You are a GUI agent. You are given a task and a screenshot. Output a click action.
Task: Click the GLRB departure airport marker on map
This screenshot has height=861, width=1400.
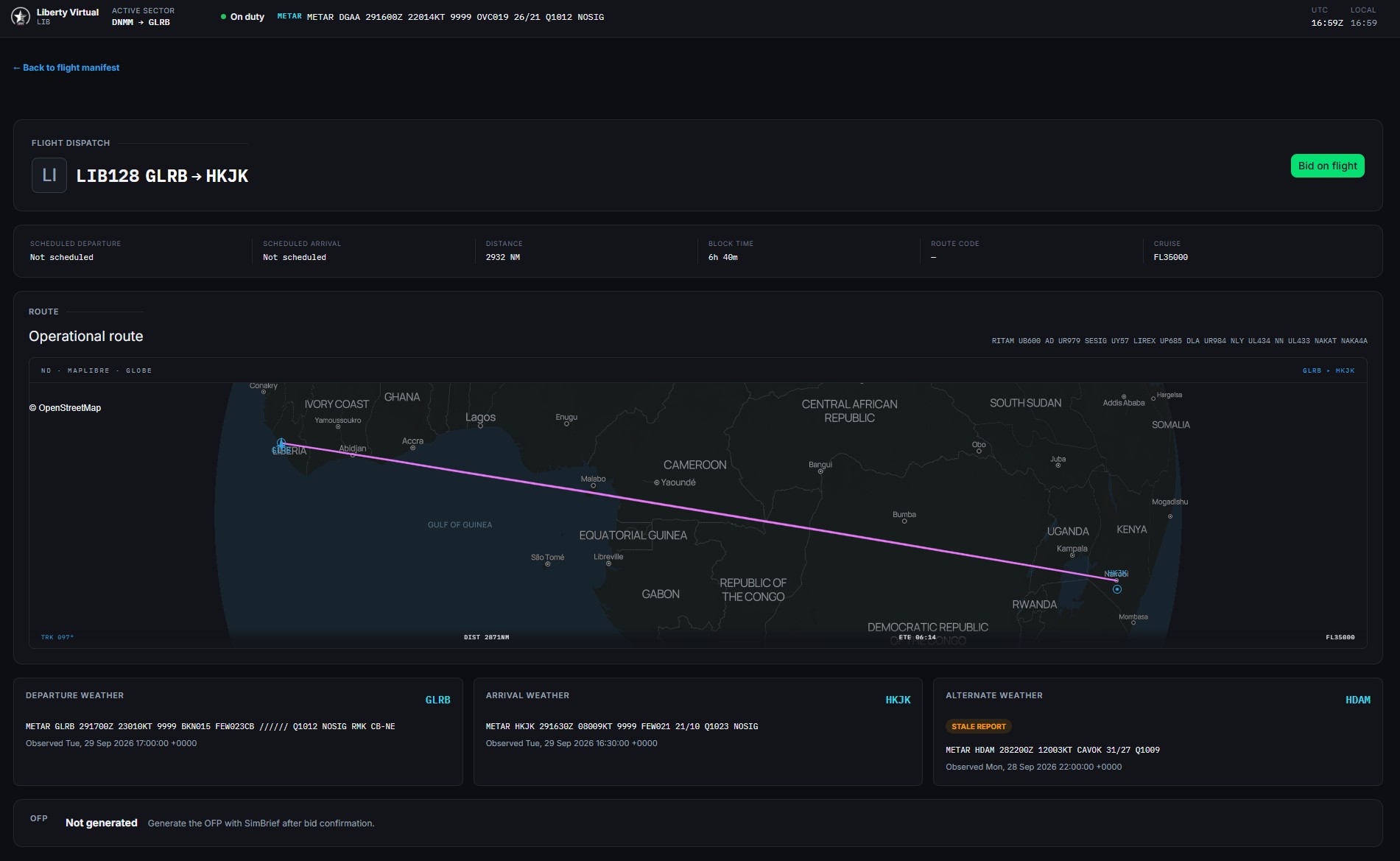[x=281, y=443]
